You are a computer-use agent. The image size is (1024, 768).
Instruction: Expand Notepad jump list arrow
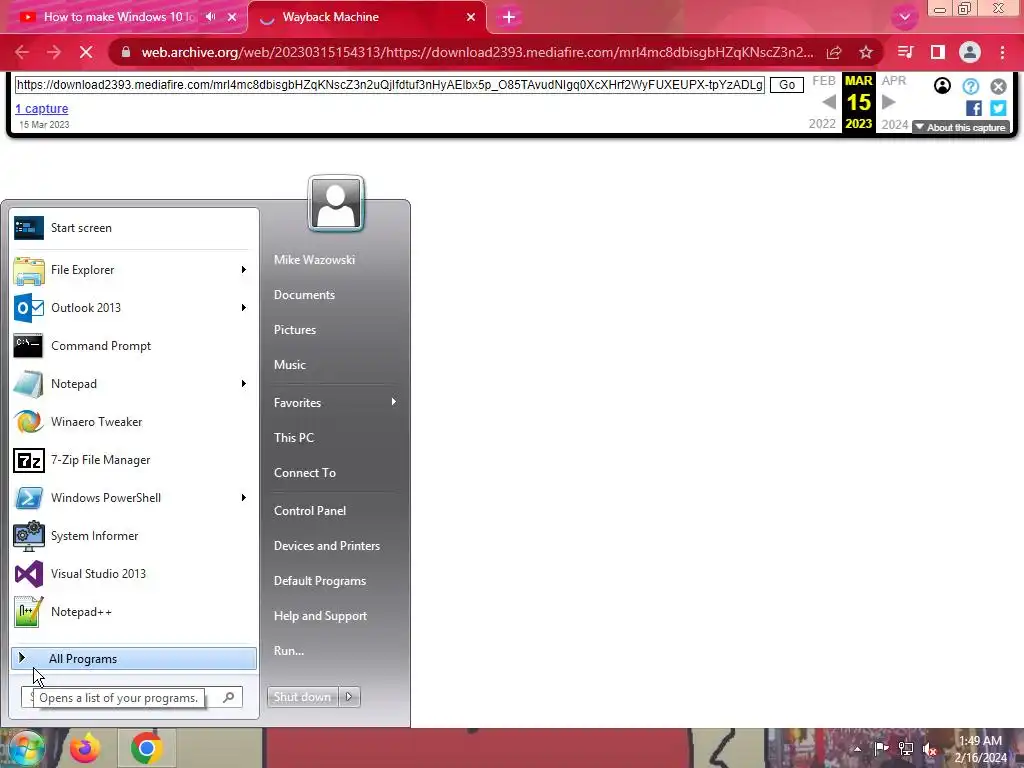tap(244, 384)
